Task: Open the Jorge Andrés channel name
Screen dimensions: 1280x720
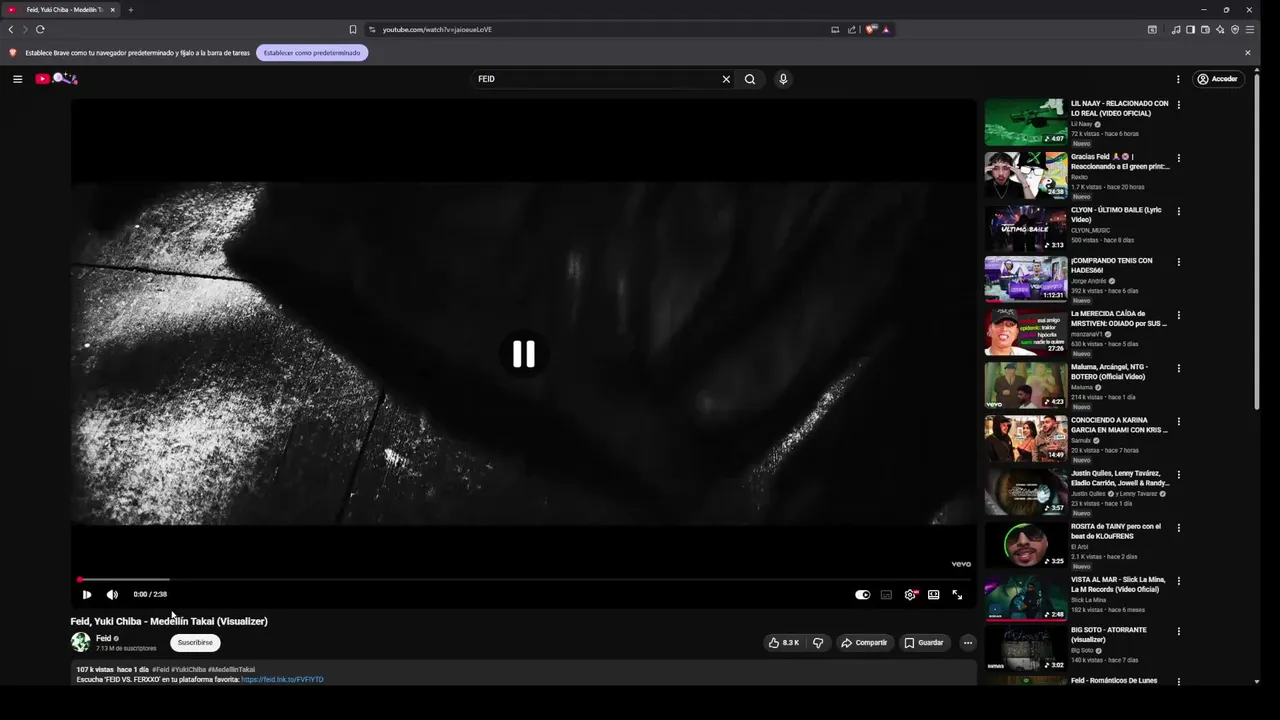Action: 1089,281
